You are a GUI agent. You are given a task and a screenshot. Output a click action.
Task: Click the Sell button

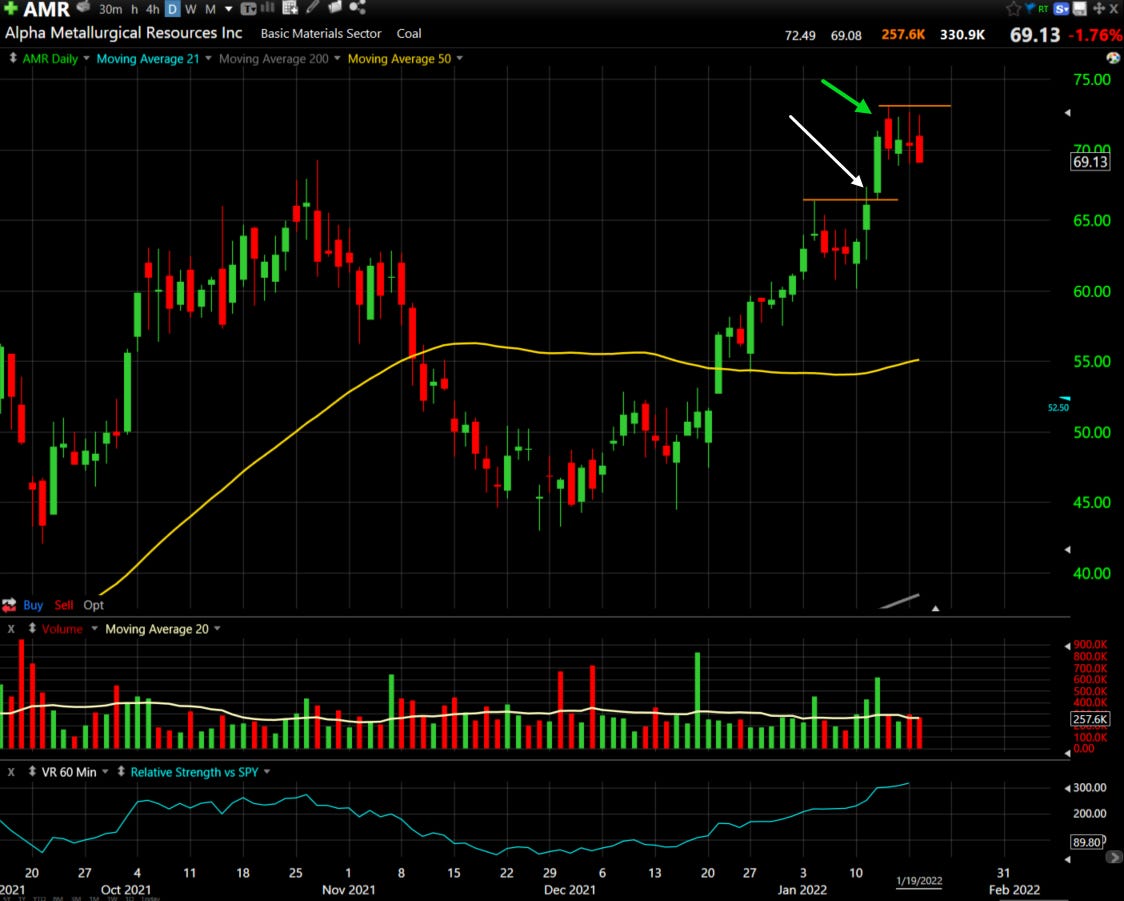point(64,605)
